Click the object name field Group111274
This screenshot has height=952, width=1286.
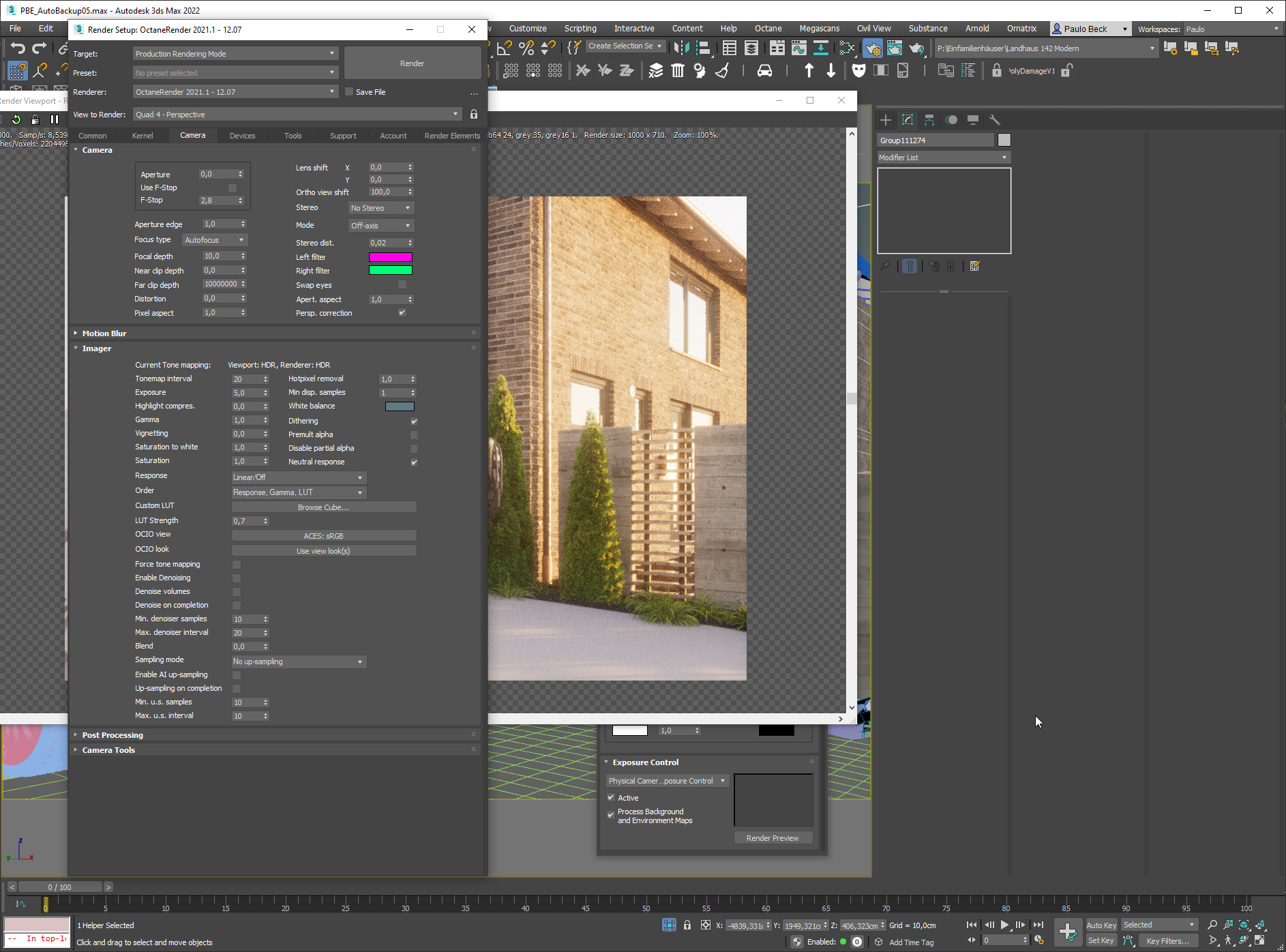pyautogui.click(x=936, y=140)
